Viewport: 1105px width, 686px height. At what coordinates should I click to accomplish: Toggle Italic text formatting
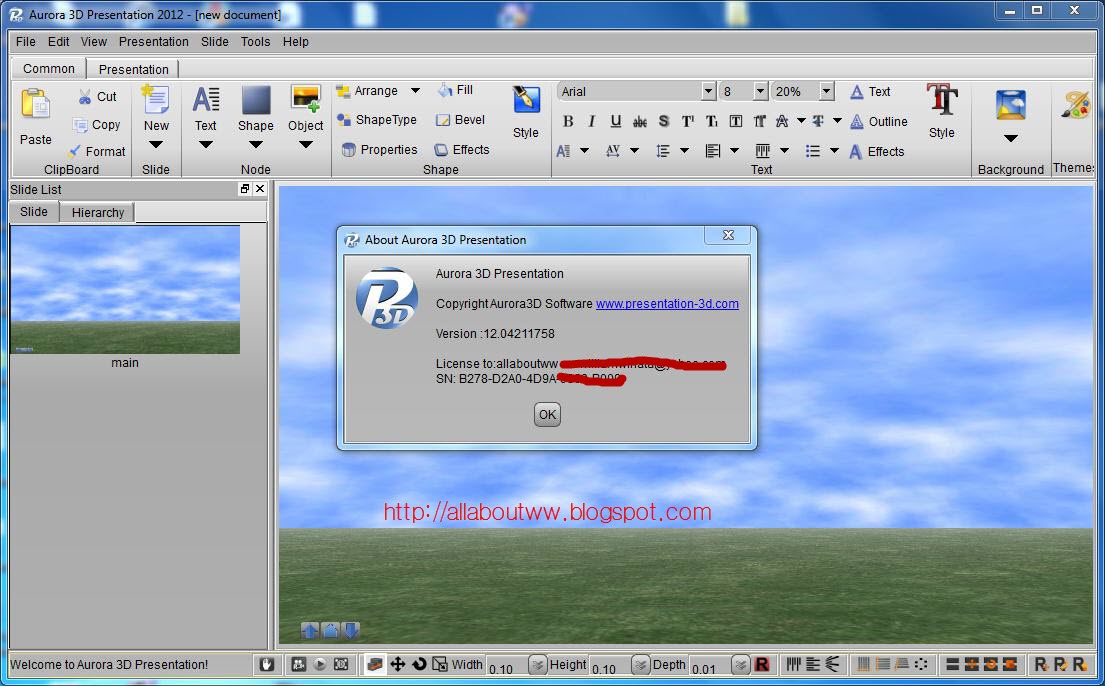[x=592, y=121]
